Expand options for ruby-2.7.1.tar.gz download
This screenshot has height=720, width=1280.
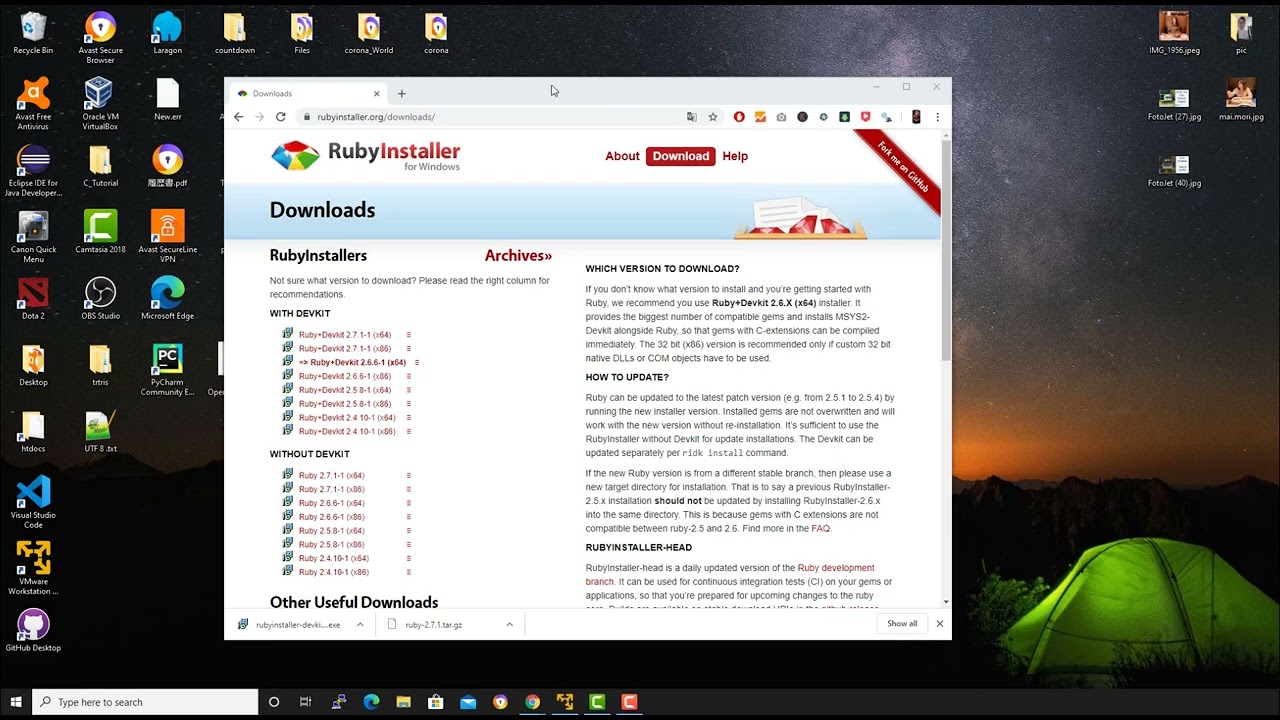[509, 625]
